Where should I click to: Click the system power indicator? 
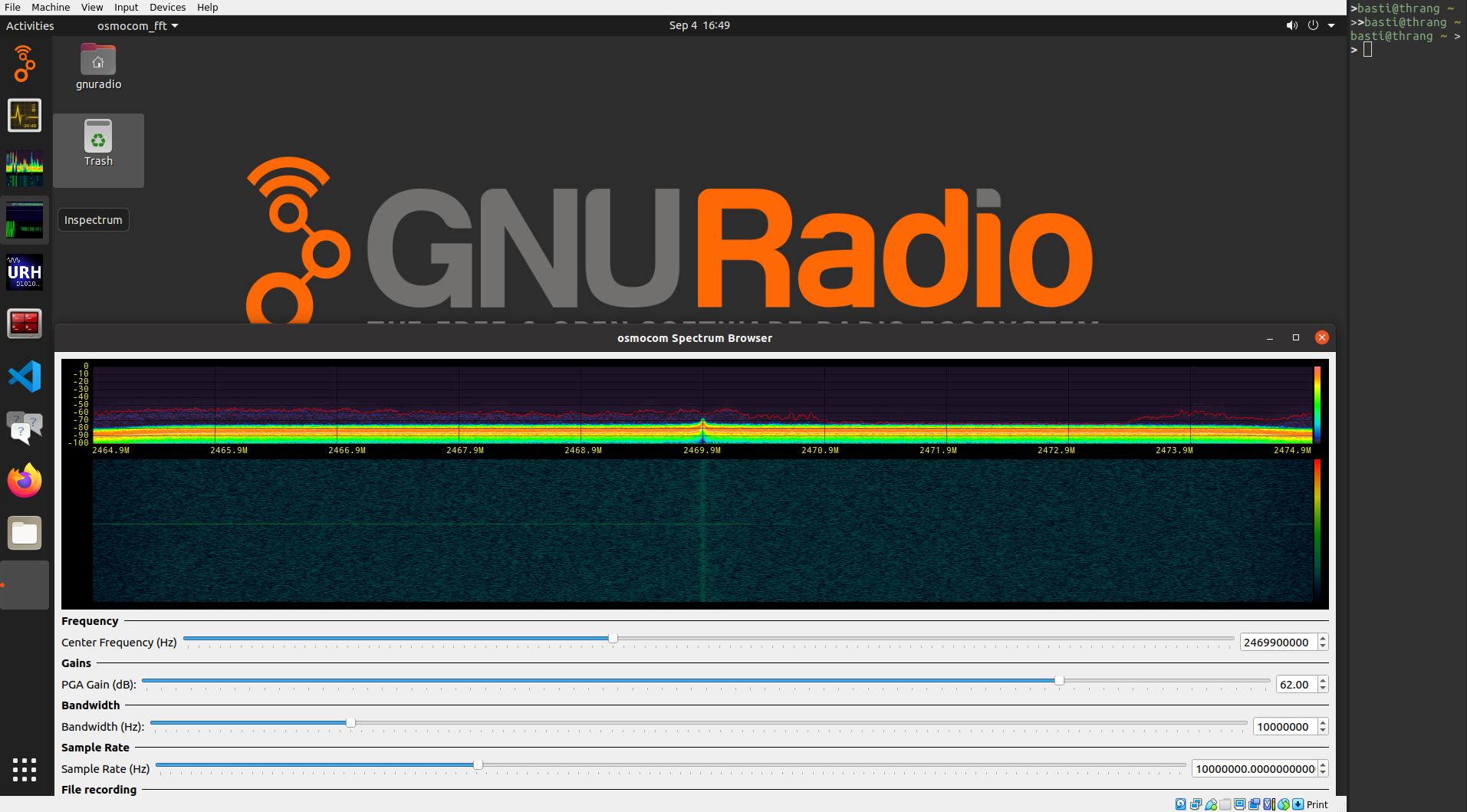(x=1313, y=25)
